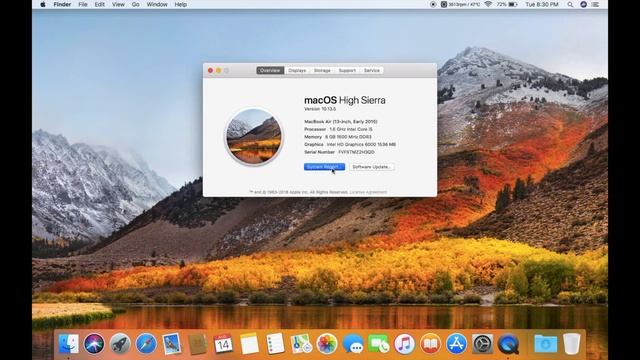Screen dimensions: 640x360
Task: Open Reminders list icon in Dock
Action: pos(275,343)
